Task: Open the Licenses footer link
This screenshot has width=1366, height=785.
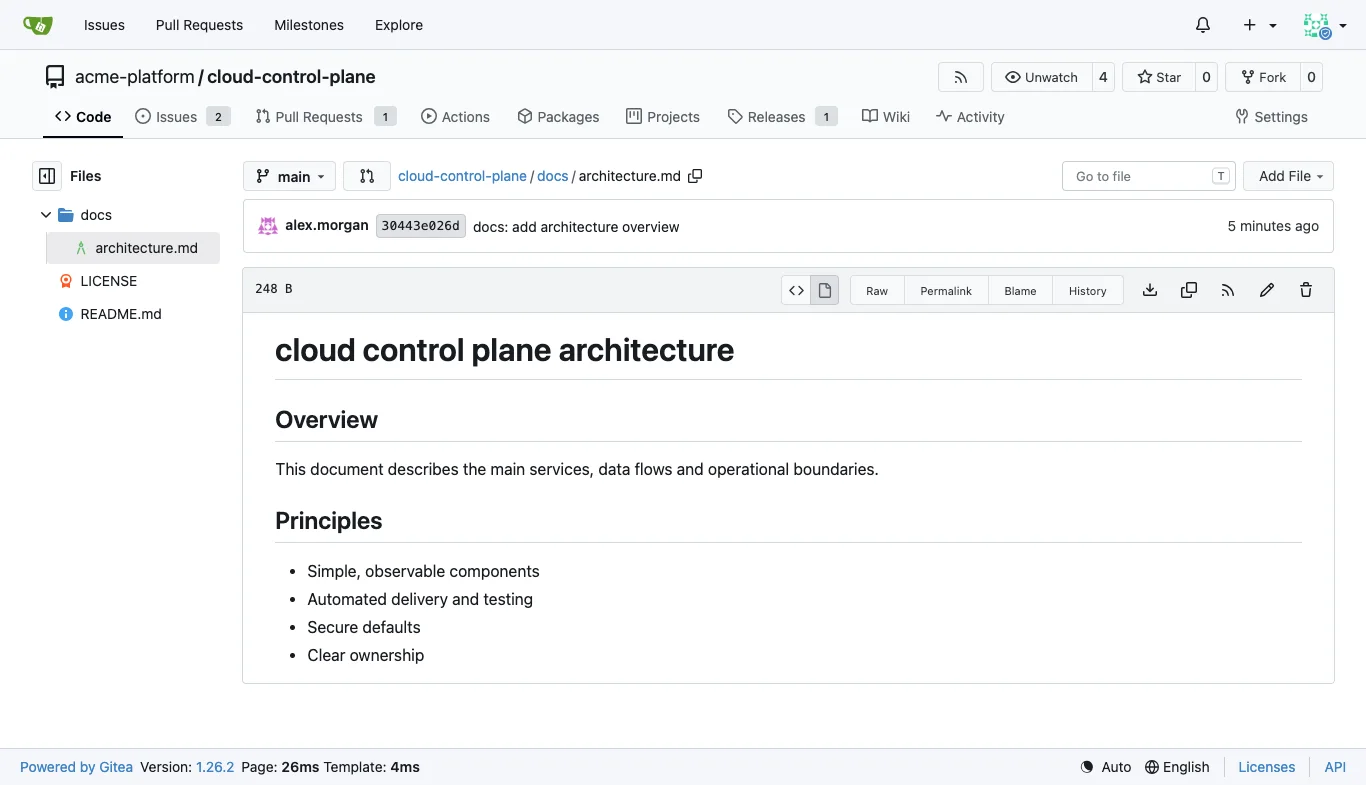Action: [1266, 767]
